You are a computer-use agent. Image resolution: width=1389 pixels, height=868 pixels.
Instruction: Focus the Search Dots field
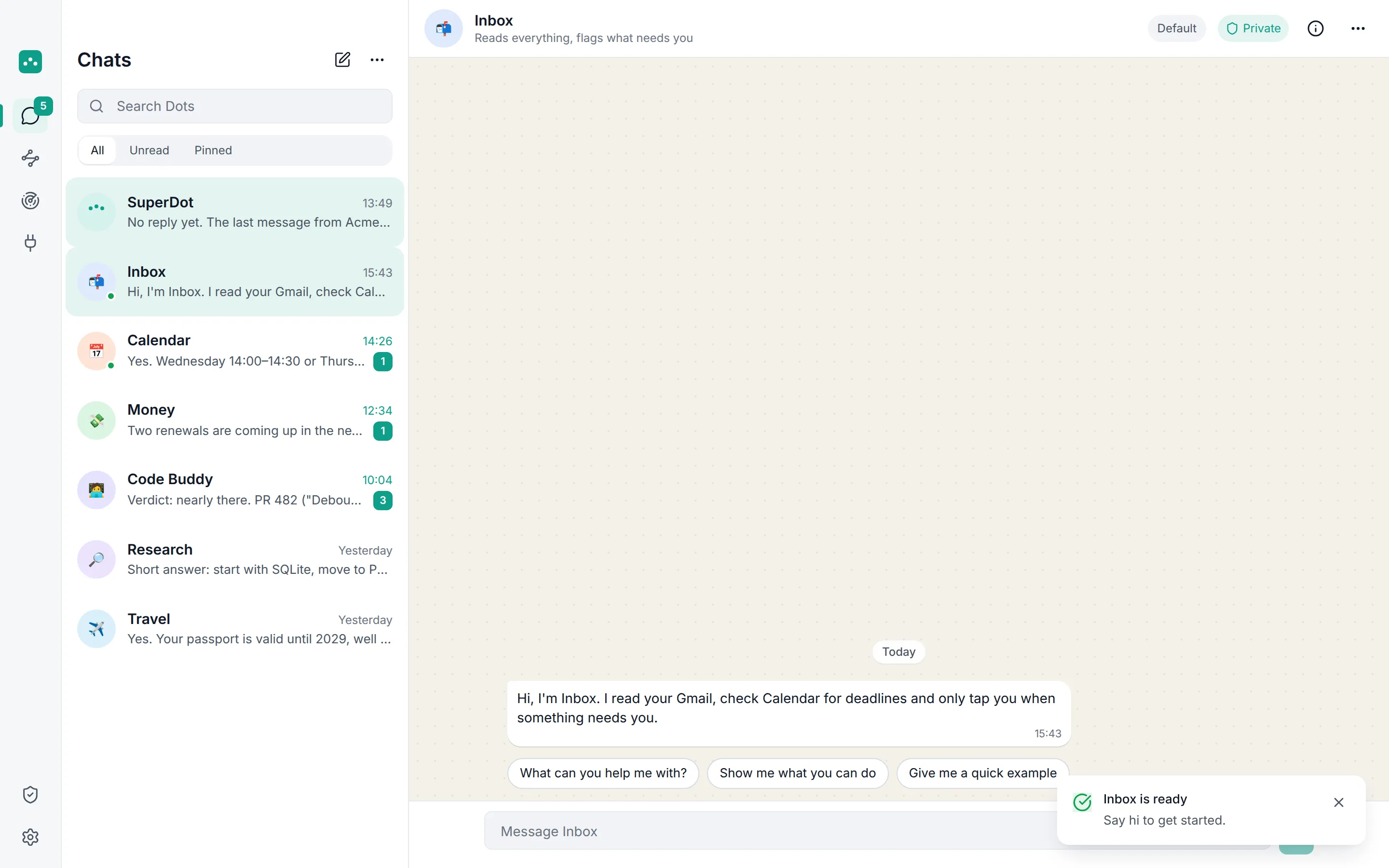[235, 106]
